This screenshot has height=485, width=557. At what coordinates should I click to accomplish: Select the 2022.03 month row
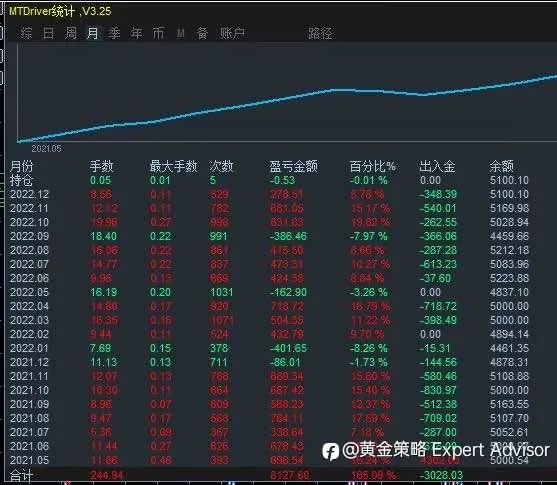pyautogui.click(x=270, y=320)
